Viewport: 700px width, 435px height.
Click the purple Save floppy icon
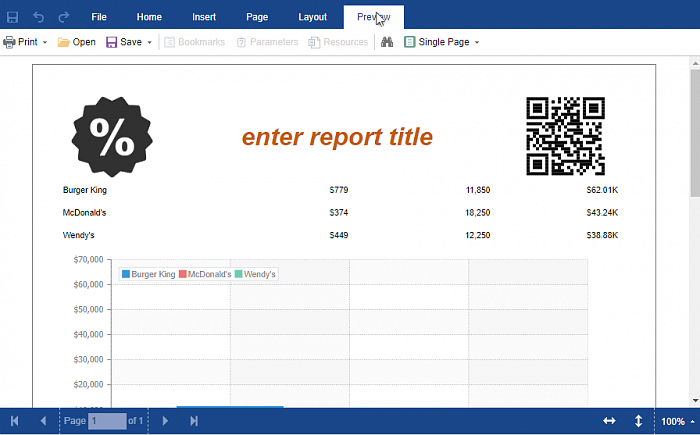111,42
